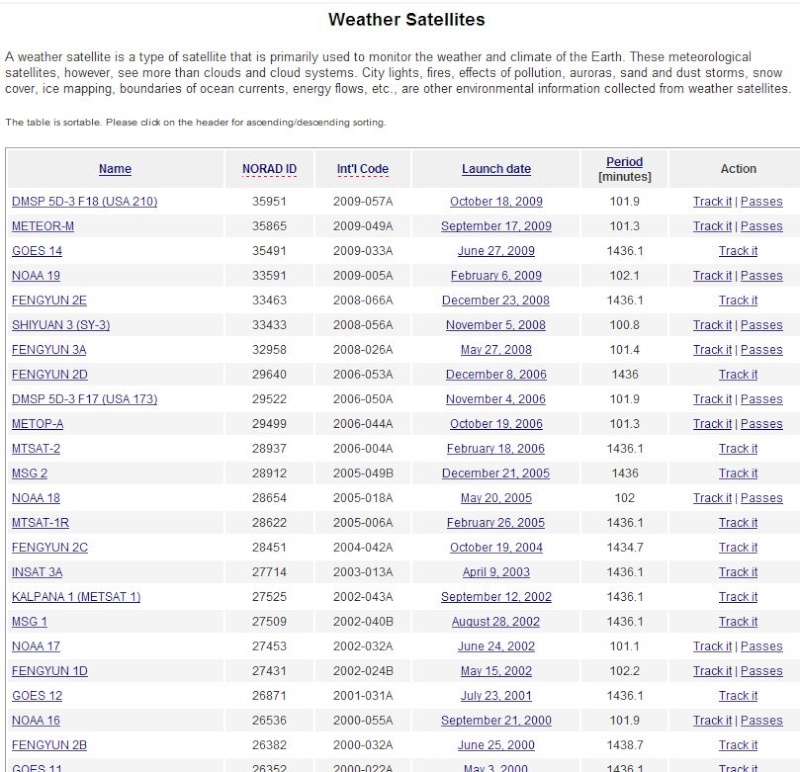Open the April 9, 2003 launch date
This screenshot has width=800, height=772.
point(496,572)
